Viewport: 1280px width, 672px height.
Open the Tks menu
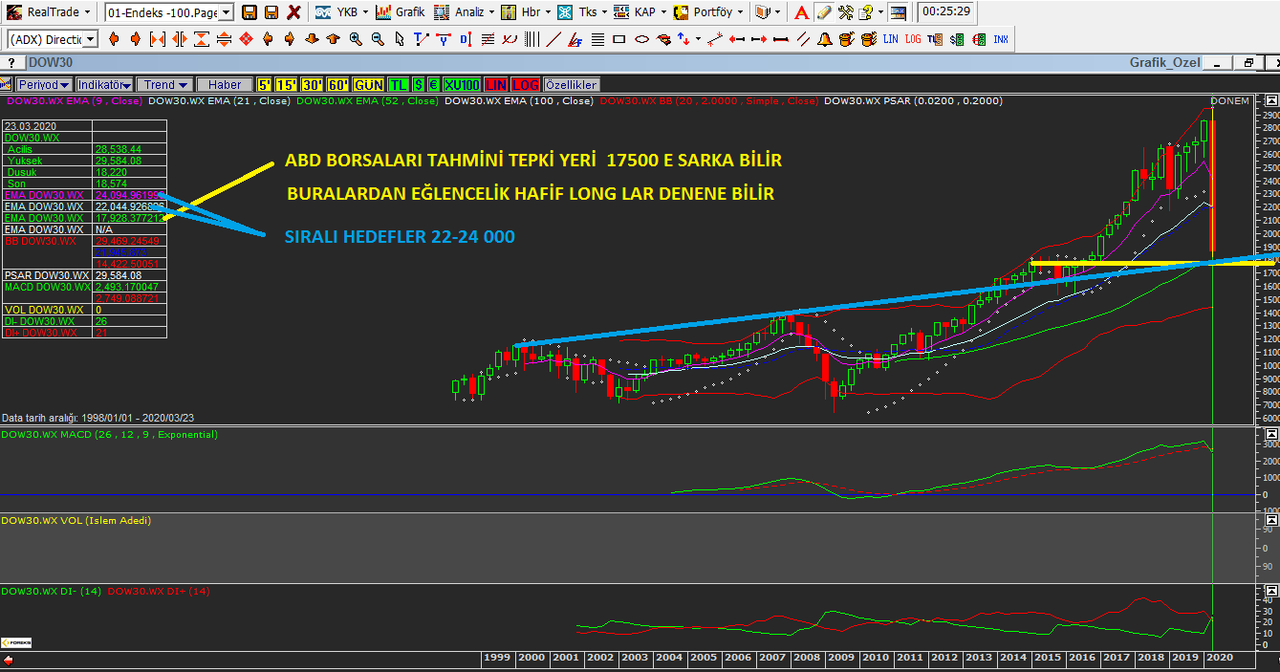pyautogui.click(x=582, y=12)
